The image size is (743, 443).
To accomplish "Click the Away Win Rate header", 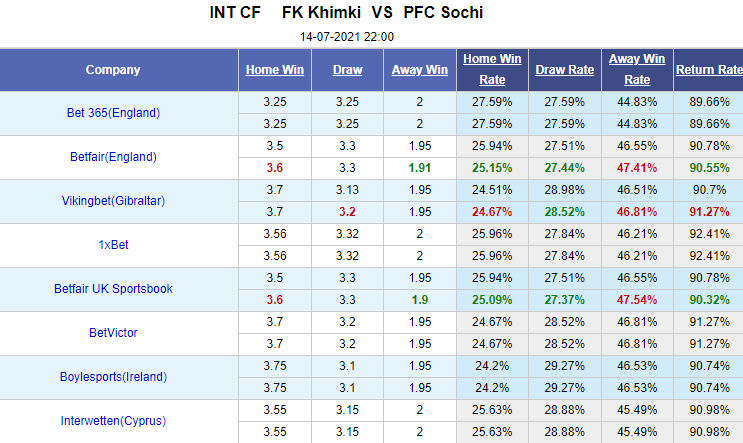I will tap(637, 70).
